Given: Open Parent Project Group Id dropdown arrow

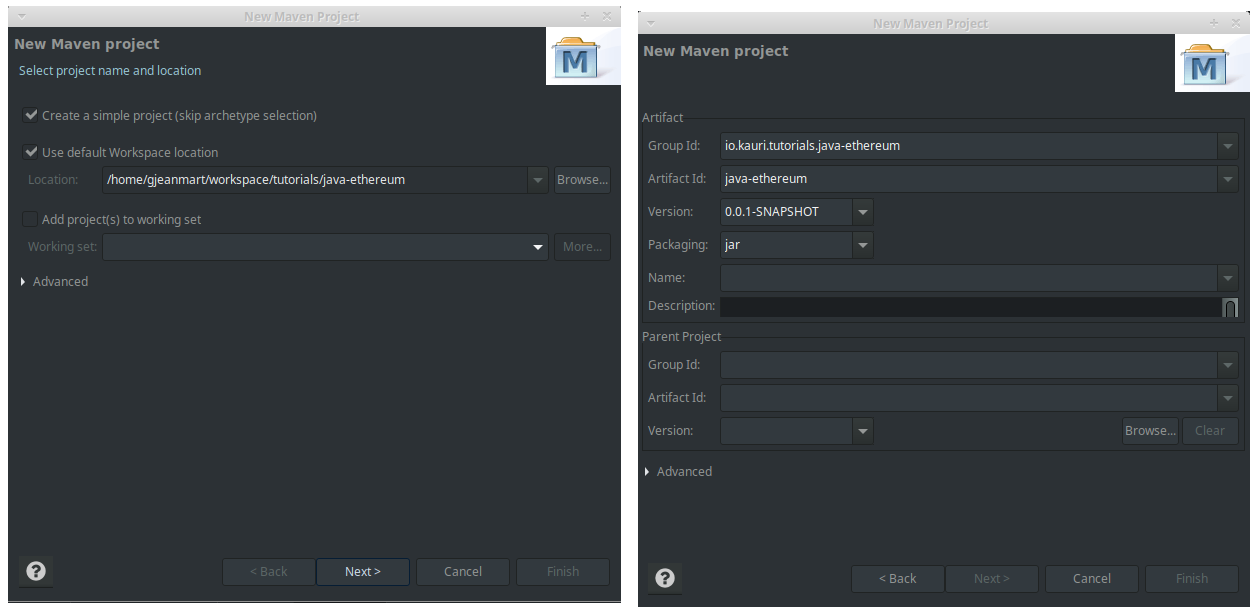Looking at the screenshot, I should [x=1228, y=365].
